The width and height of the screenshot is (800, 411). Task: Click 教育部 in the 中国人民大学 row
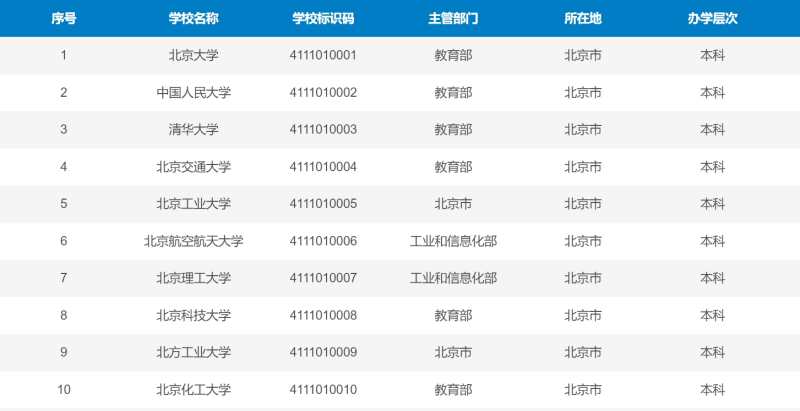[453, 92]
